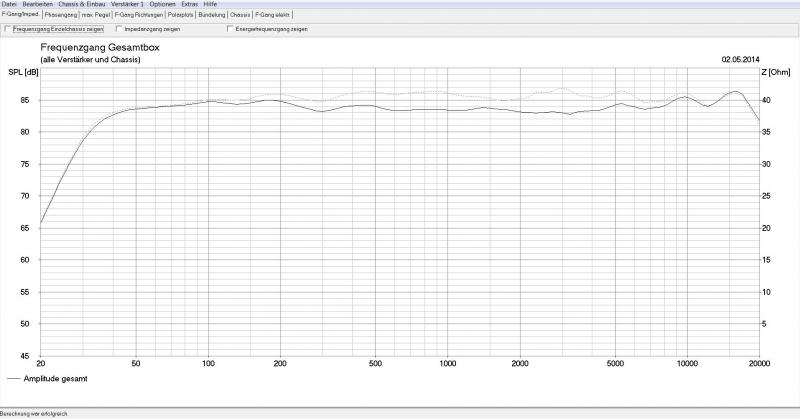Switch to the Polarplots tab
The width and height of the screenshot is (800, 419).
coord(181,15)
